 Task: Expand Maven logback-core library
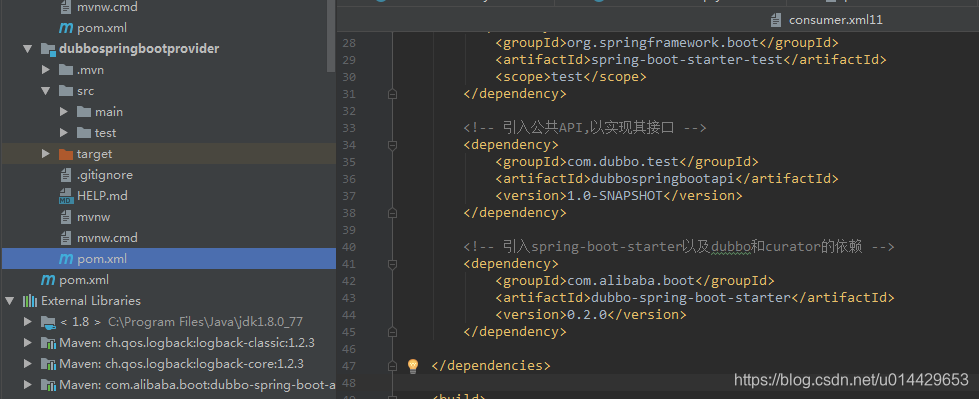pyautogui.click(x=27, y=363)
